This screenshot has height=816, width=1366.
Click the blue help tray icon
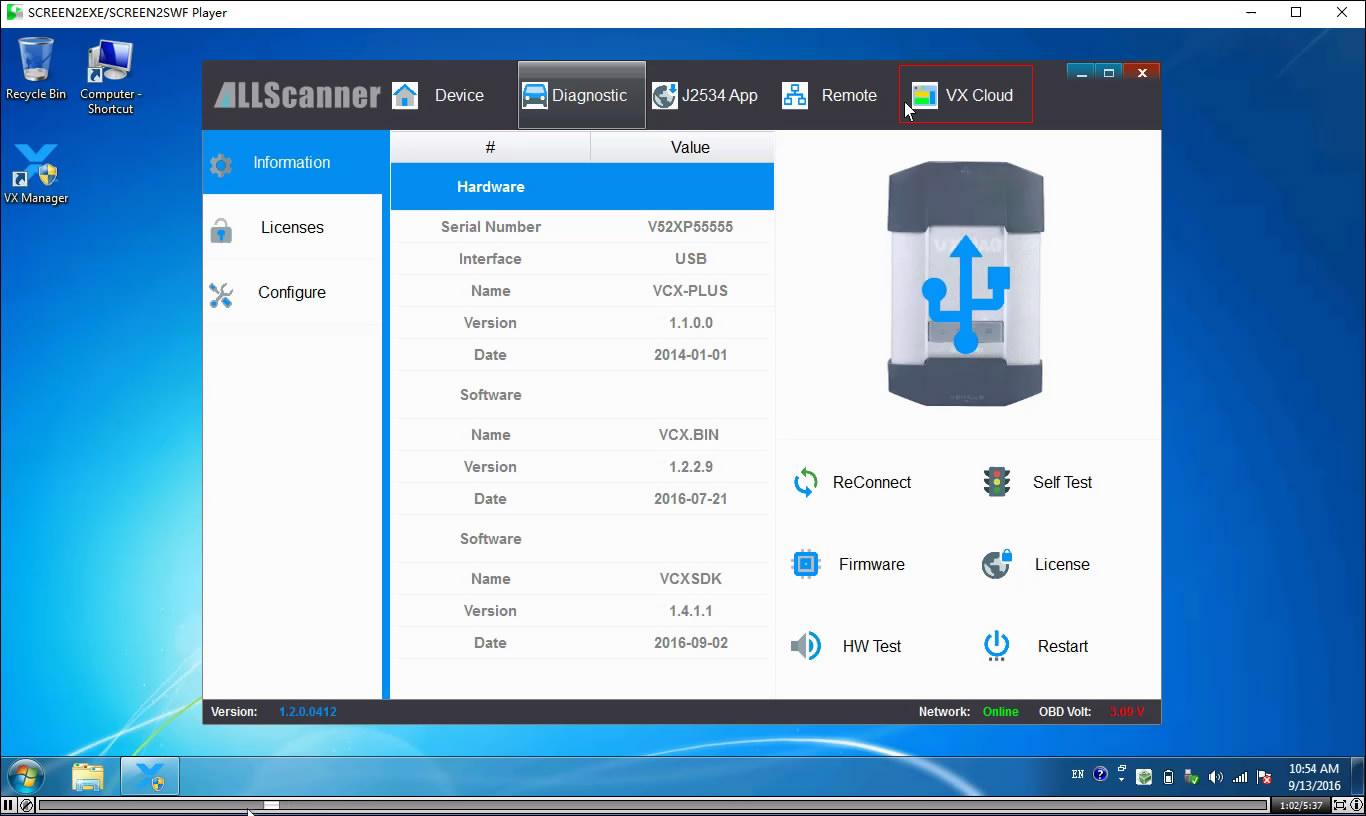pyautogui.click(x=1101, y=774)
